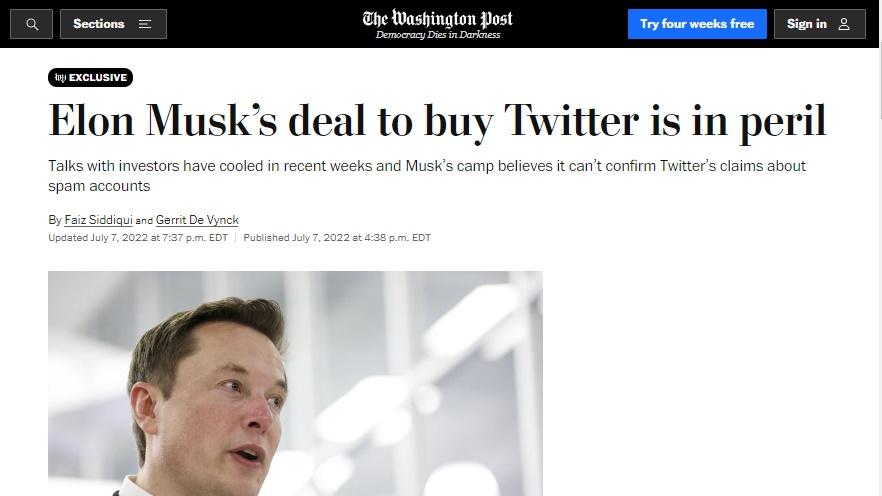Image resolution: width=882 pixels, height=496 pixels.
Task: Open search with the magnifier icon
Action: click(x=31, y=24)
